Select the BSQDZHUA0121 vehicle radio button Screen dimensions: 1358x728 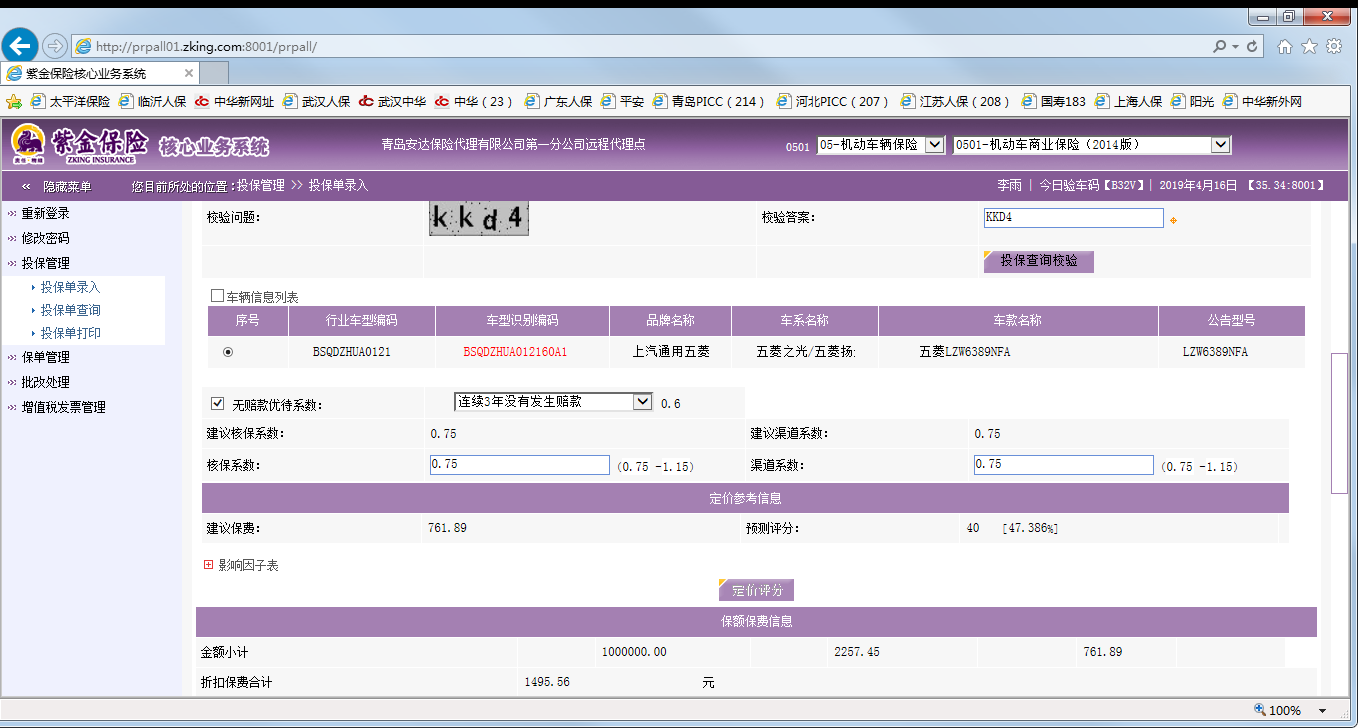coord(228,352)
